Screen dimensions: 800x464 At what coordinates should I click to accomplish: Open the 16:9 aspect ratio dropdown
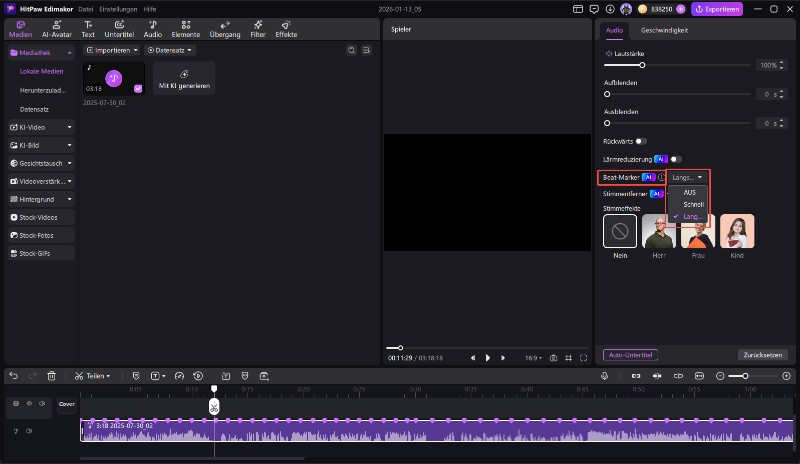point(535,357)
